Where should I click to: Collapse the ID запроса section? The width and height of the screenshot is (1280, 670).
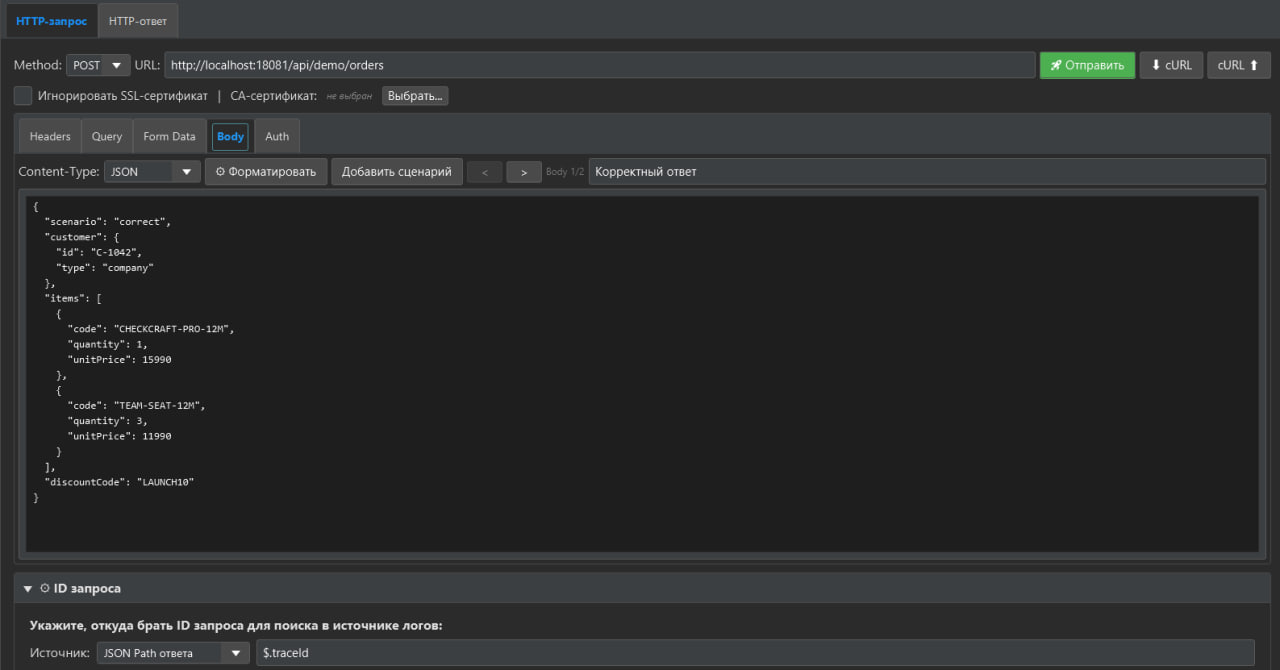click(x=28, y=589)
